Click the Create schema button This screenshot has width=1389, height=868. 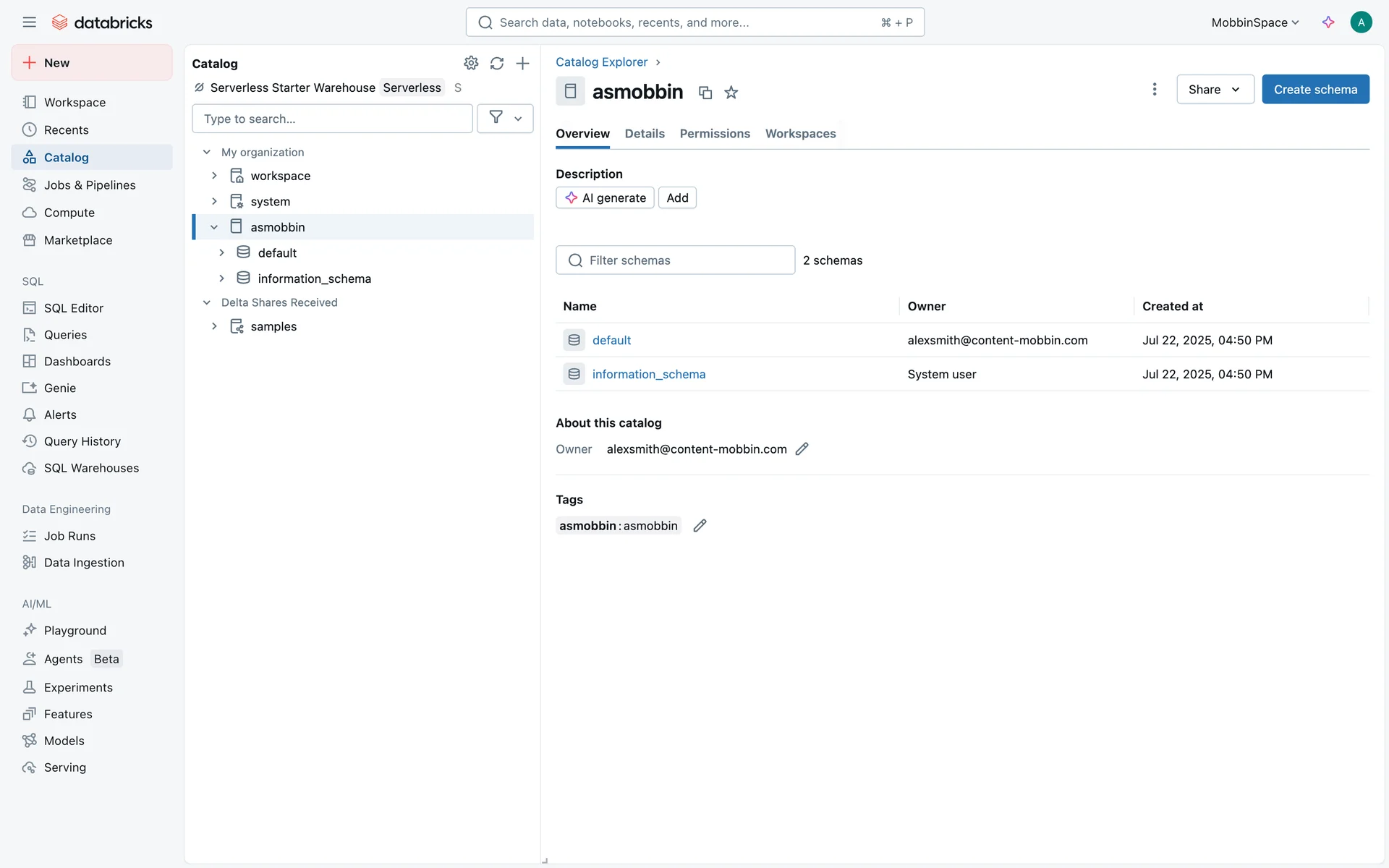[x=1315, y=89]
